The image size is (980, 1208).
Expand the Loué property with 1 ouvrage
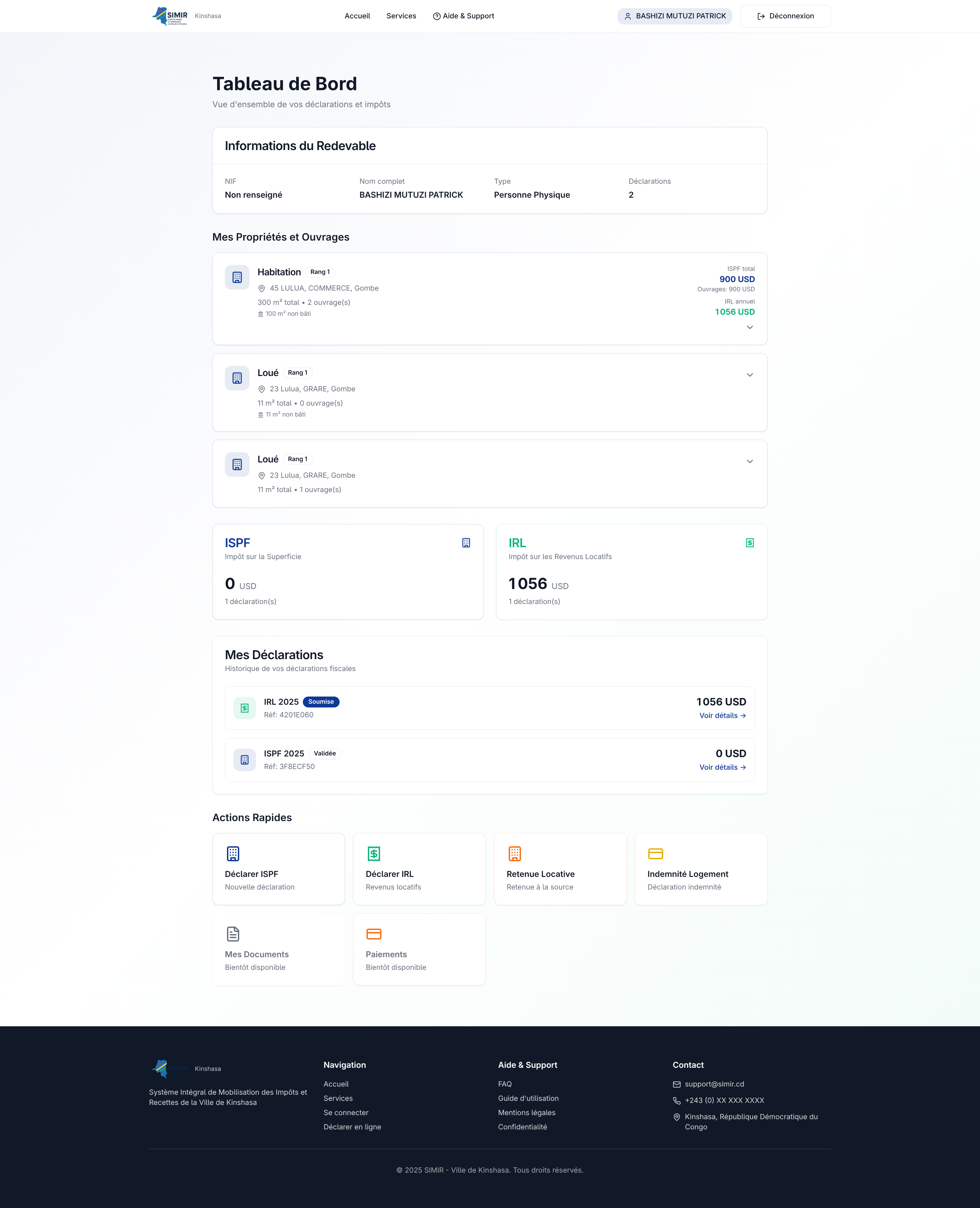(x=750, y=461)
